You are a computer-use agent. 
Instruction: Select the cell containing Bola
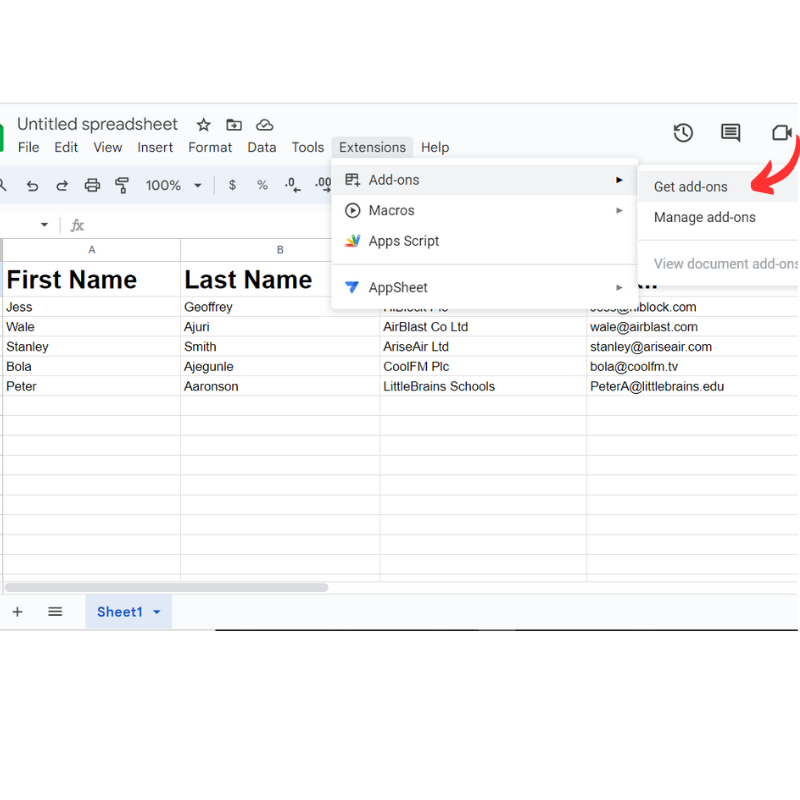[92, 367]
